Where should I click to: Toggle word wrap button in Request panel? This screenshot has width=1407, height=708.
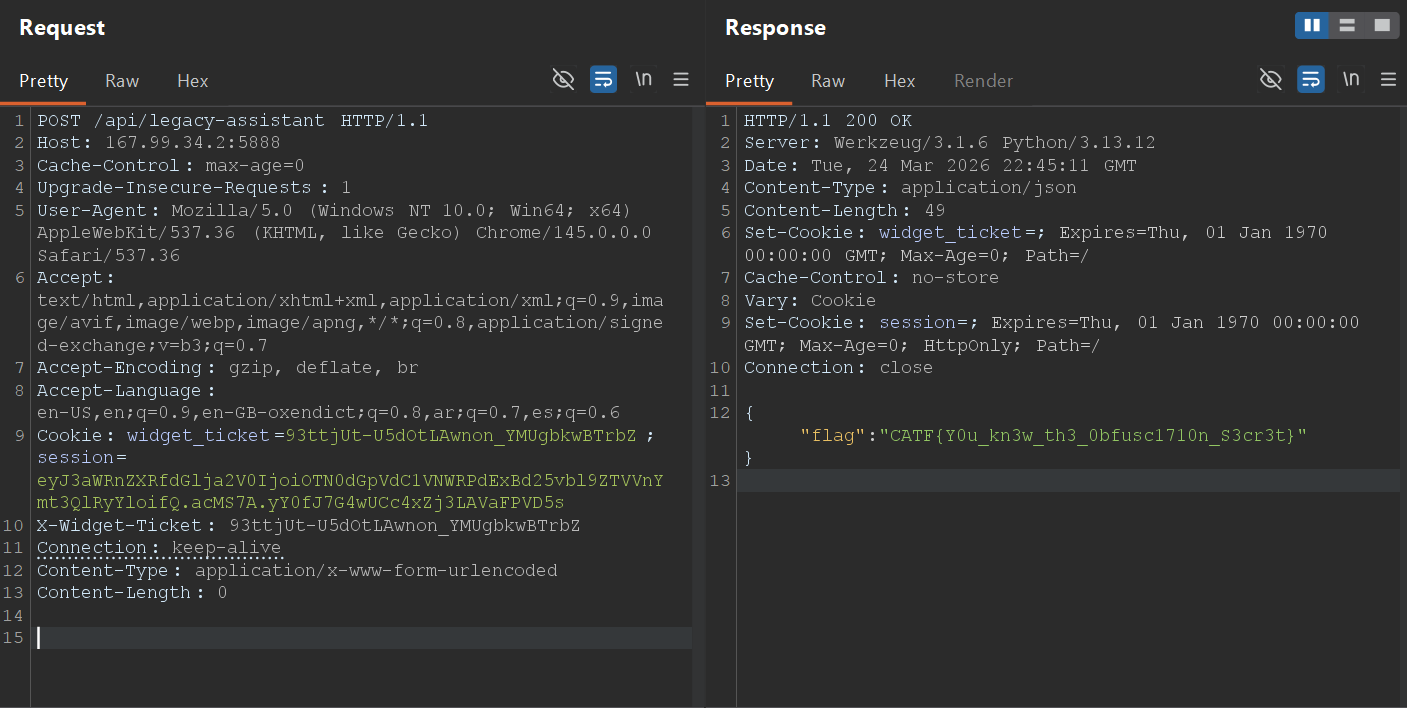(x=603, y=80)
